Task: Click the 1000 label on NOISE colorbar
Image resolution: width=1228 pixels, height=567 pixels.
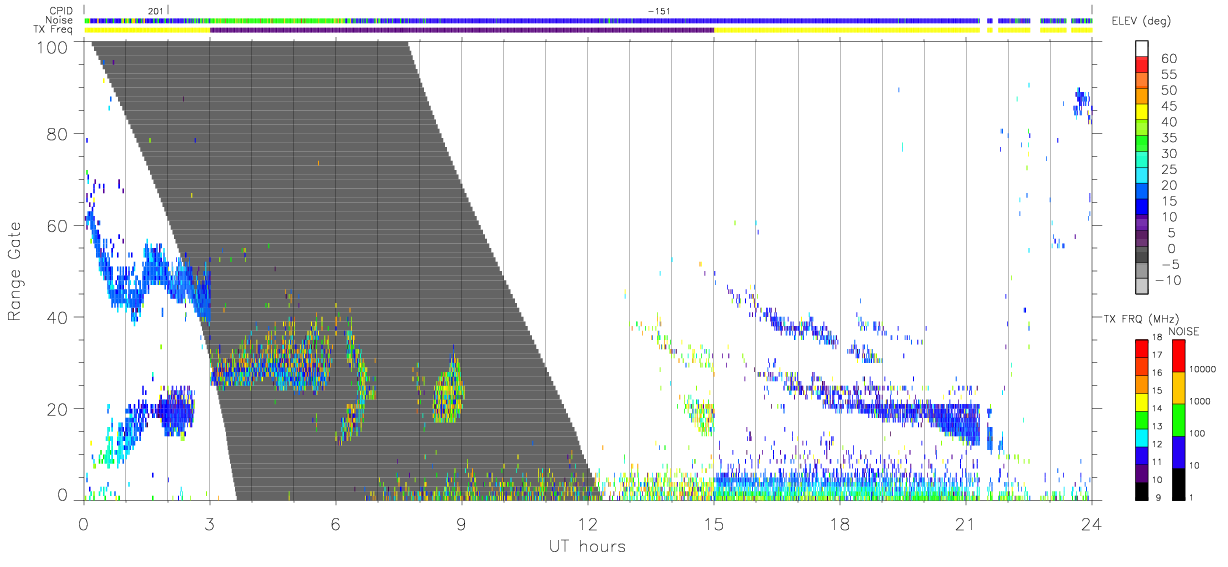Action: pos(1199,401)
